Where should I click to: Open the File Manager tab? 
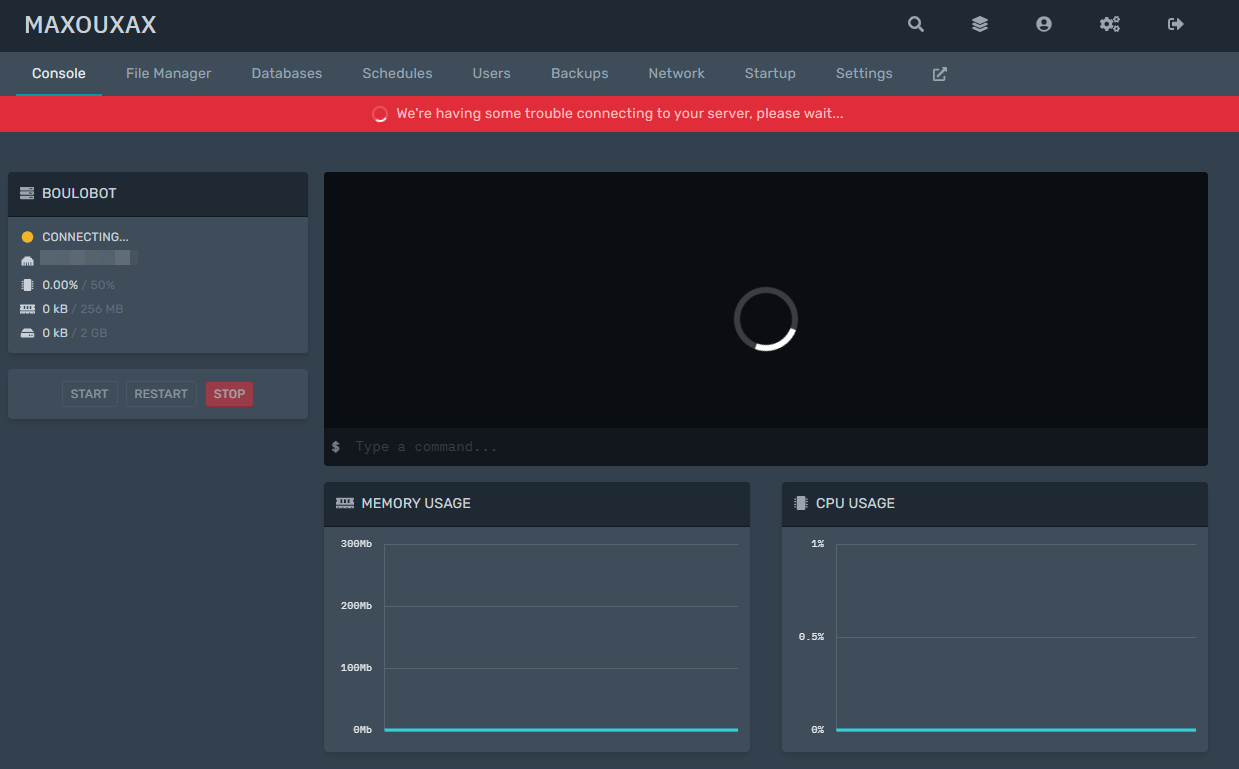coord(169,74)
